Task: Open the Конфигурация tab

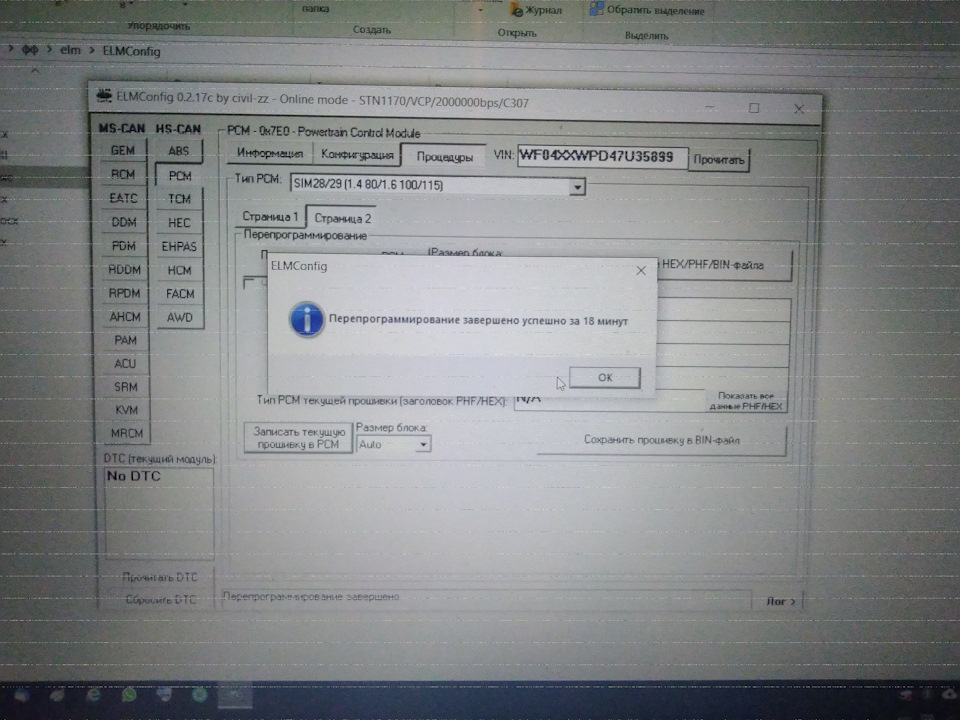Action: [357, 155]
